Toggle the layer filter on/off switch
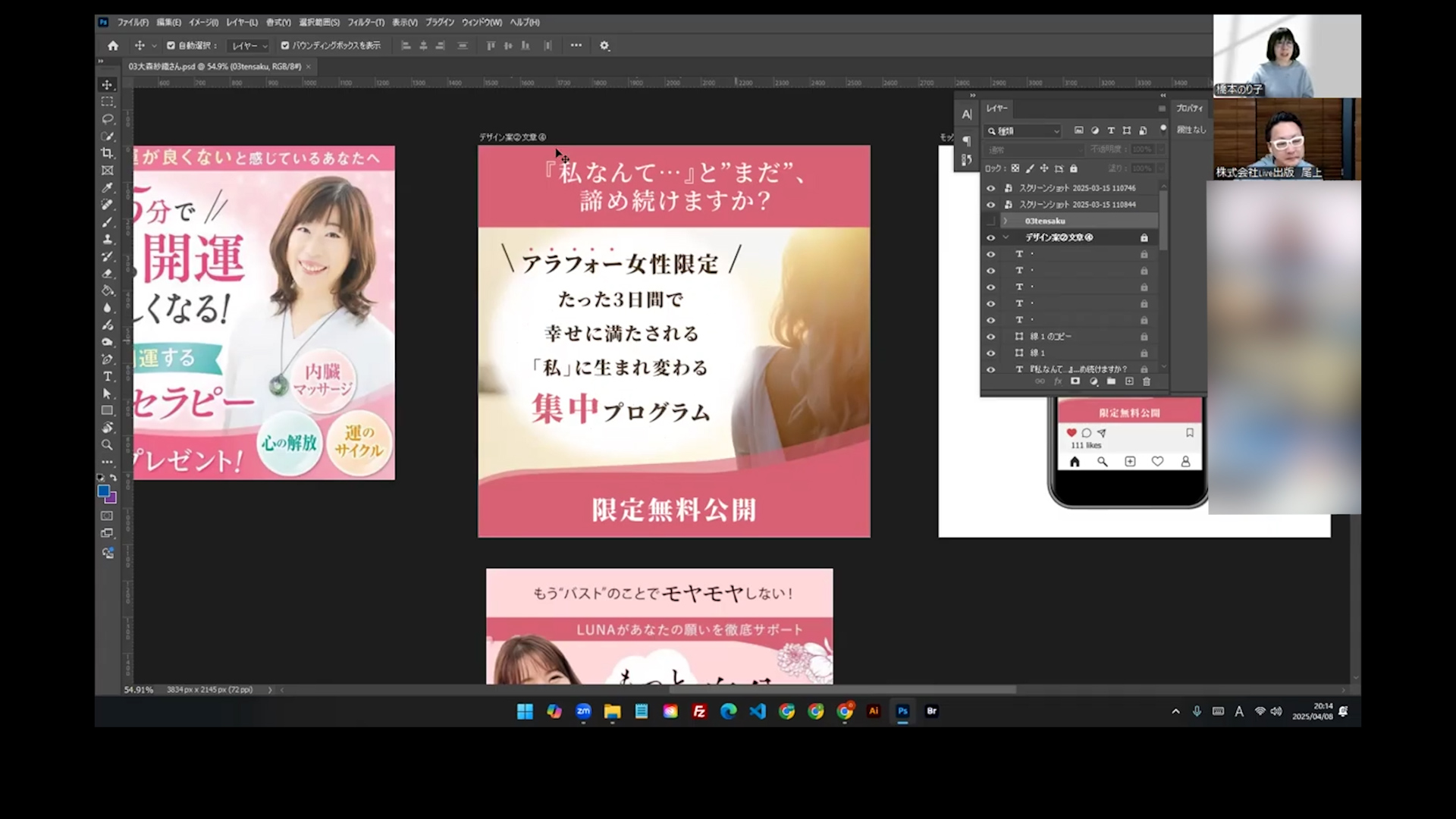Image resolution: width=1456 pixels, height=819 pixels. pyautogui.click(x=1163, y=129)
